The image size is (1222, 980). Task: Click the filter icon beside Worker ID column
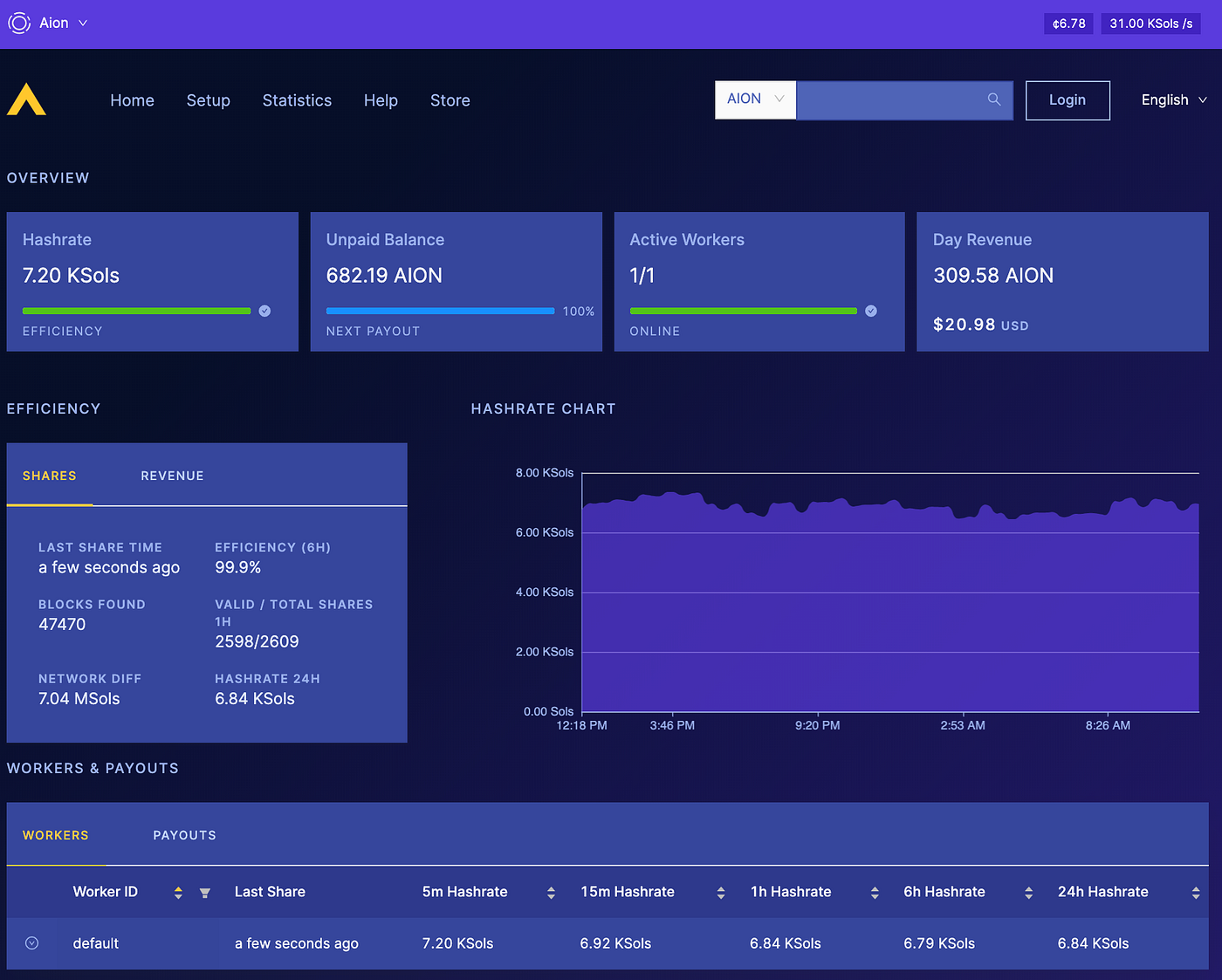pyautogui.click(x=205, y=893)
